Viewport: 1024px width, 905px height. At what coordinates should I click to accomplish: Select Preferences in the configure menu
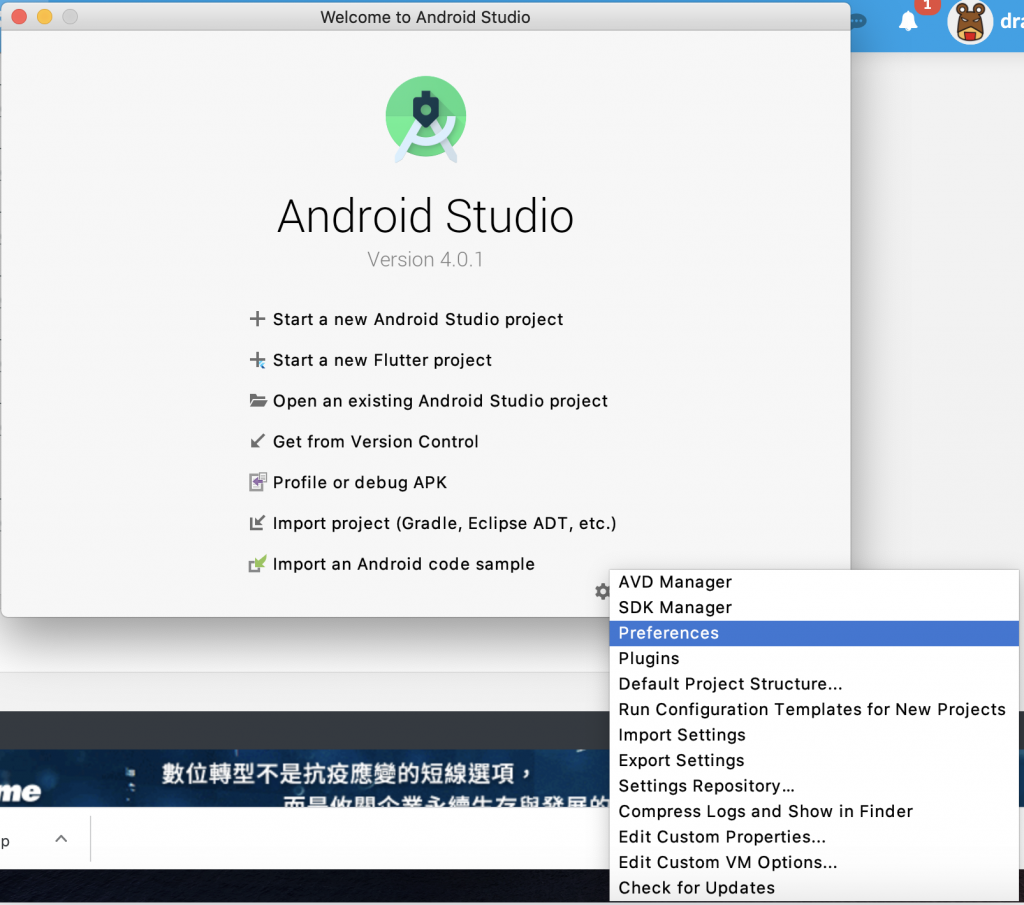click(x=814, y=633)
